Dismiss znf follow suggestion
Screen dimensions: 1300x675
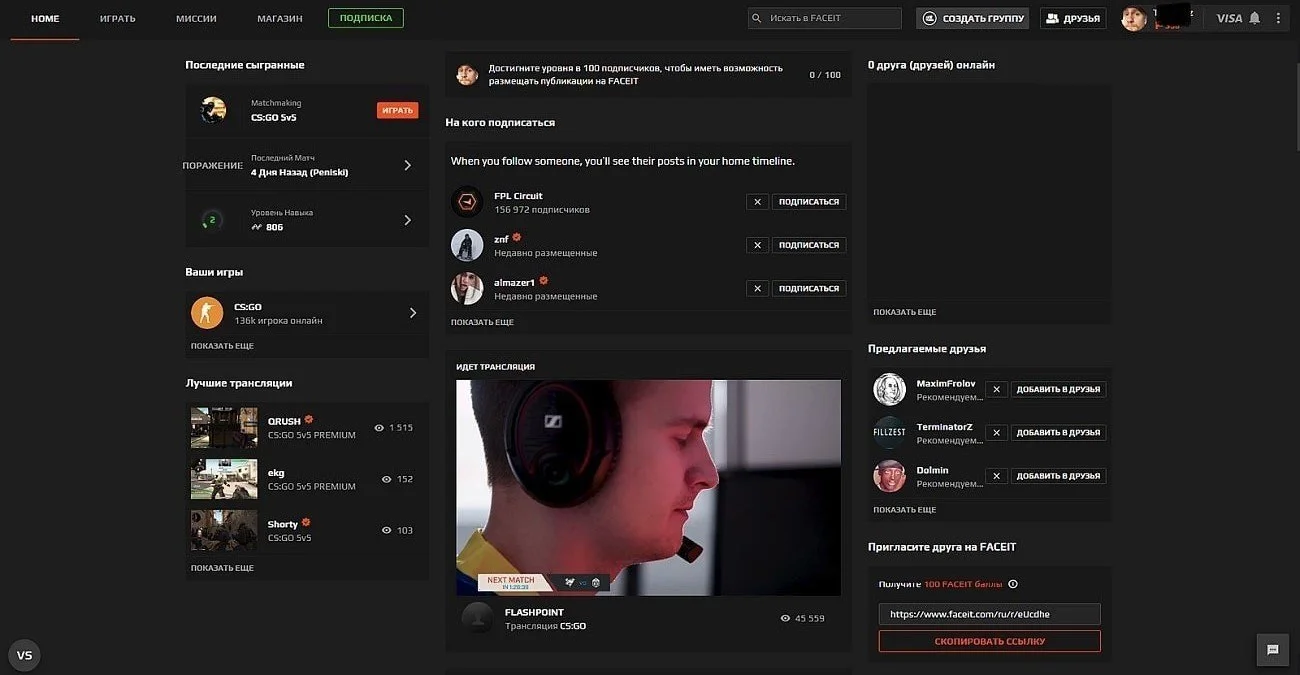click(x=758, y=245)
